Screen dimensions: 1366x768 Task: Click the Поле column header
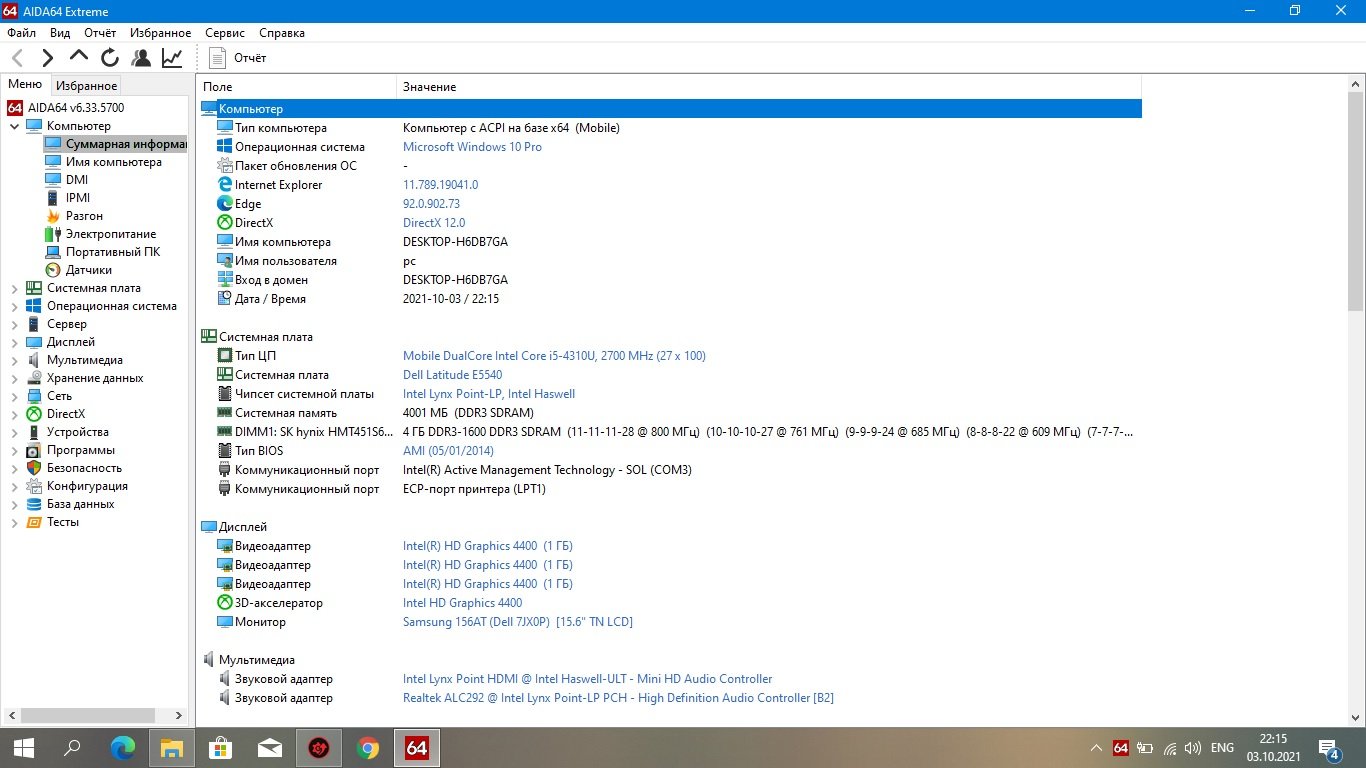(296, 87)
